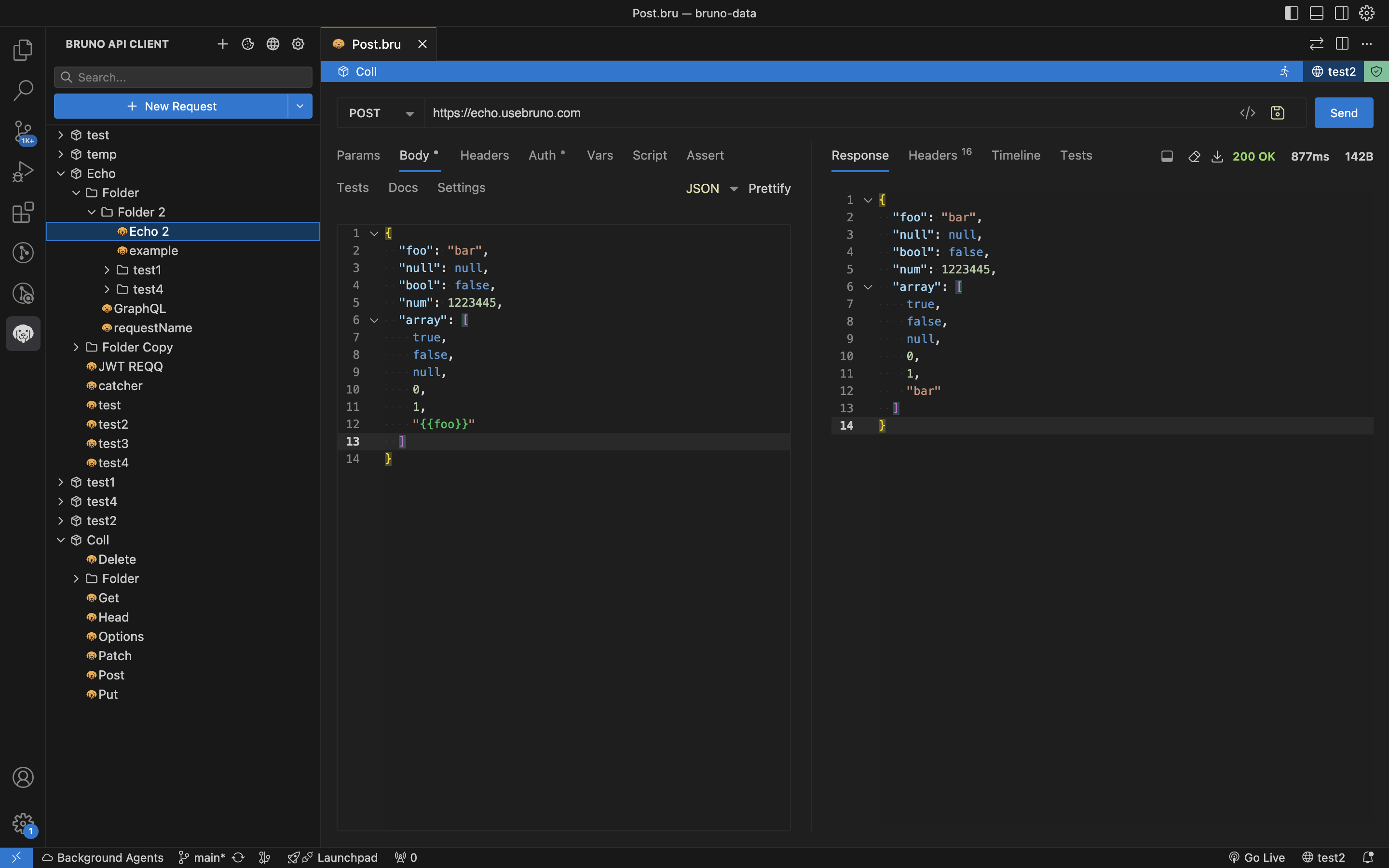Open Bruno API client settings gear

[298, 43]
